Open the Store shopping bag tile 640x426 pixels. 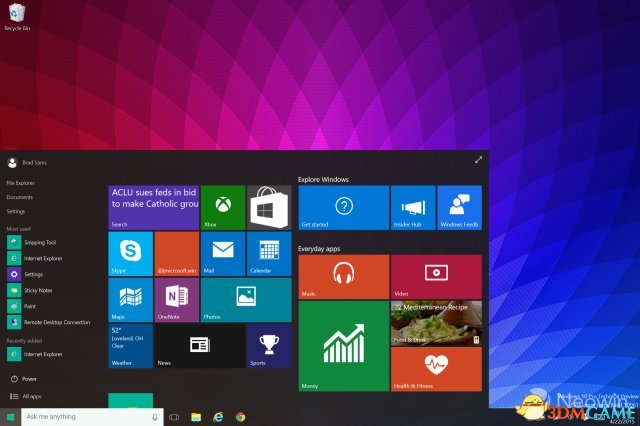pos(269,208)
